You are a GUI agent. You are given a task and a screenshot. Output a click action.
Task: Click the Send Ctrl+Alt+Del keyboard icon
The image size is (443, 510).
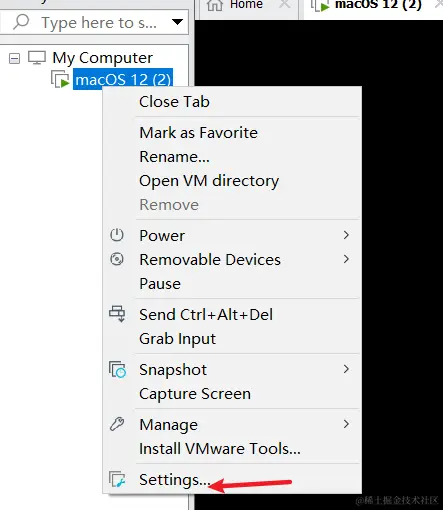click(x=117, y=314)
